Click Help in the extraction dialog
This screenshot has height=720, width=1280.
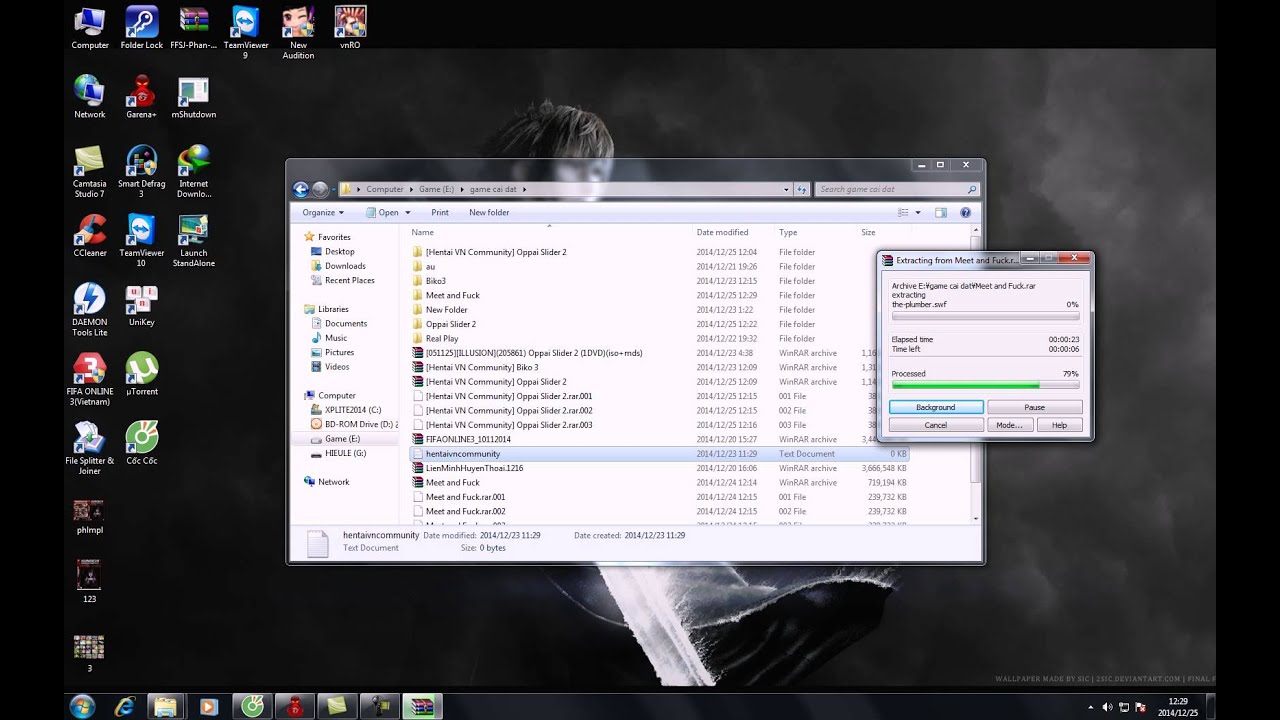pos(1059,425)
